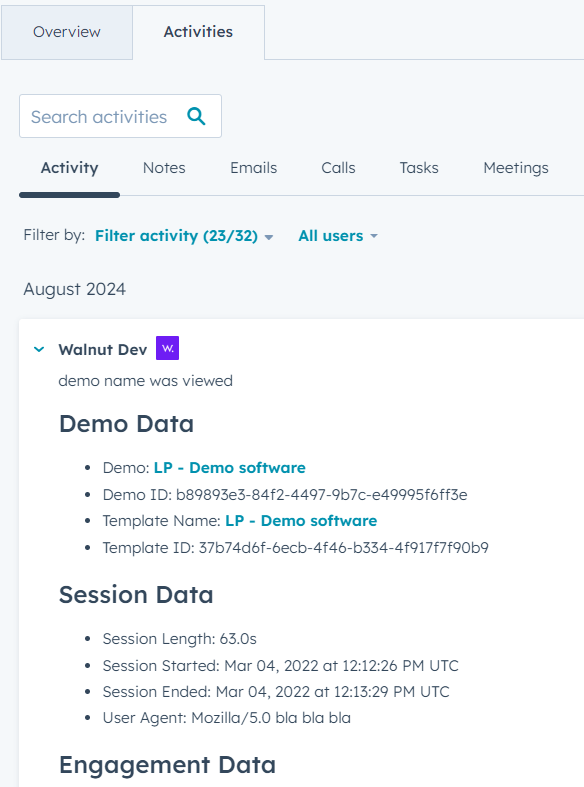
Task: Click the search magnifier icon
Action: 196,116
